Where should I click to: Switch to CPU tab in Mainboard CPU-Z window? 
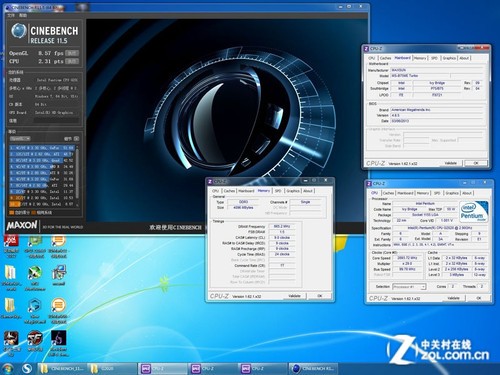pos(372,58)
